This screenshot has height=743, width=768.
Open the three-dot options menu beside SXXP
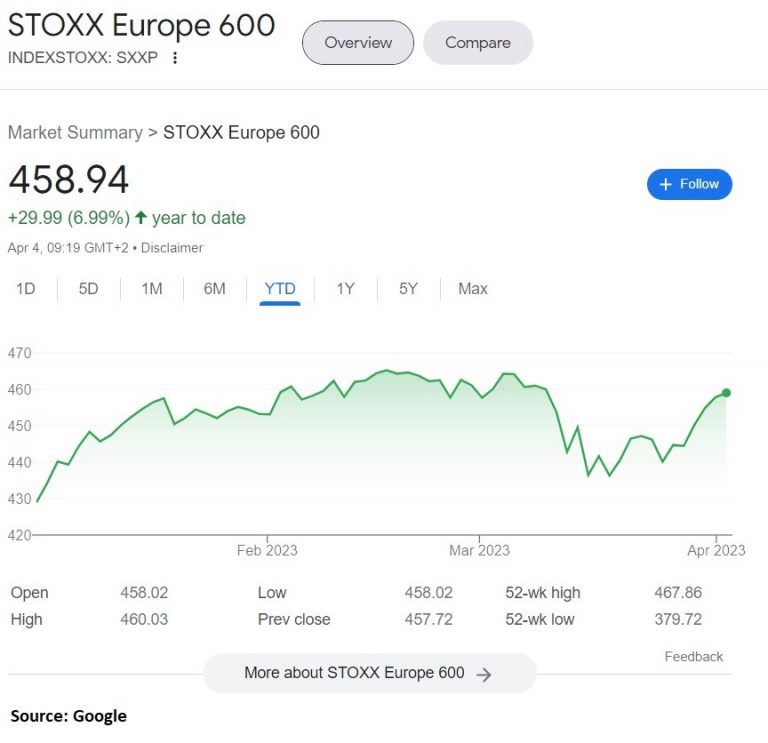coord(175,58)
